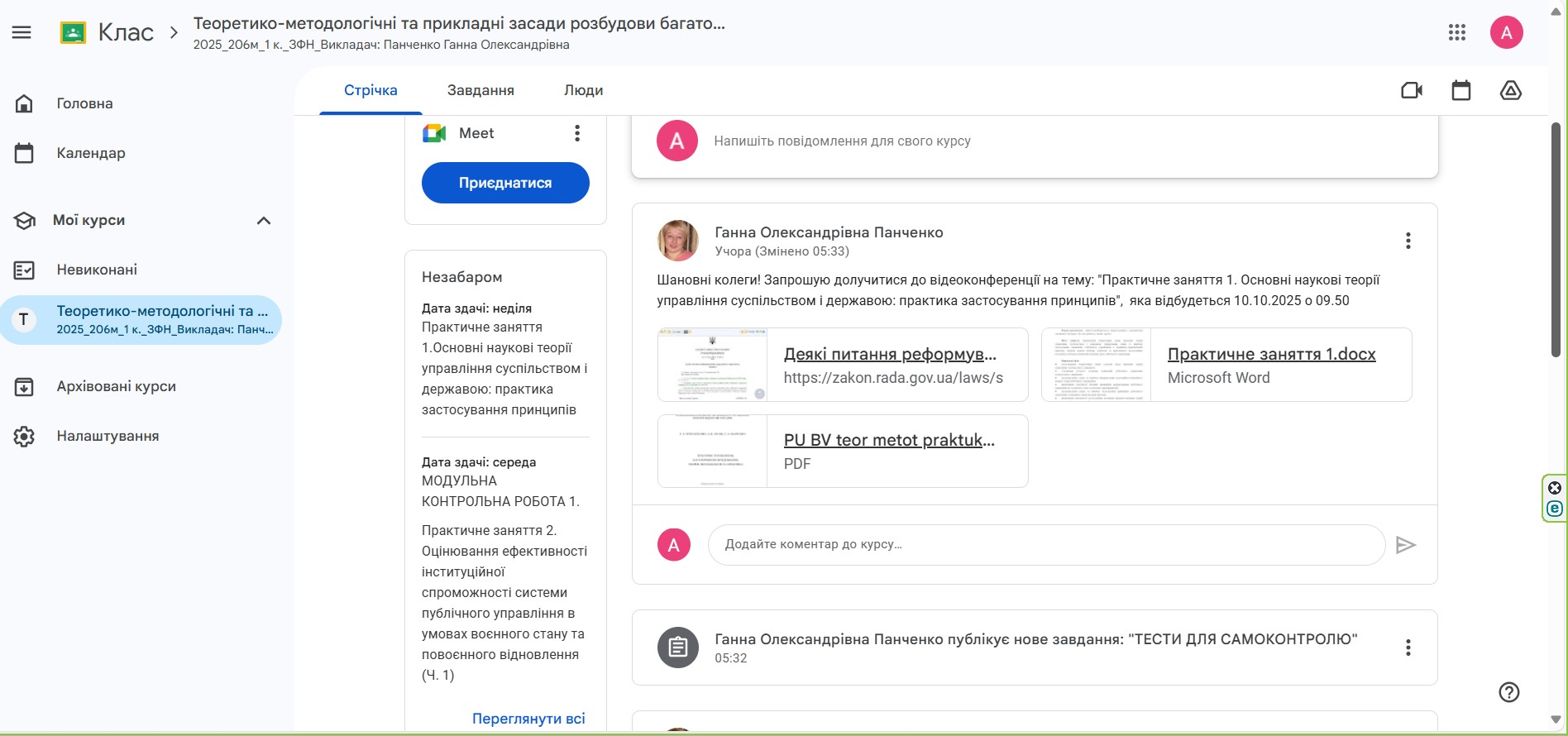Screen dimensions: 1568x736
Task: Switch to the Завдання tab
Action: 480,90
